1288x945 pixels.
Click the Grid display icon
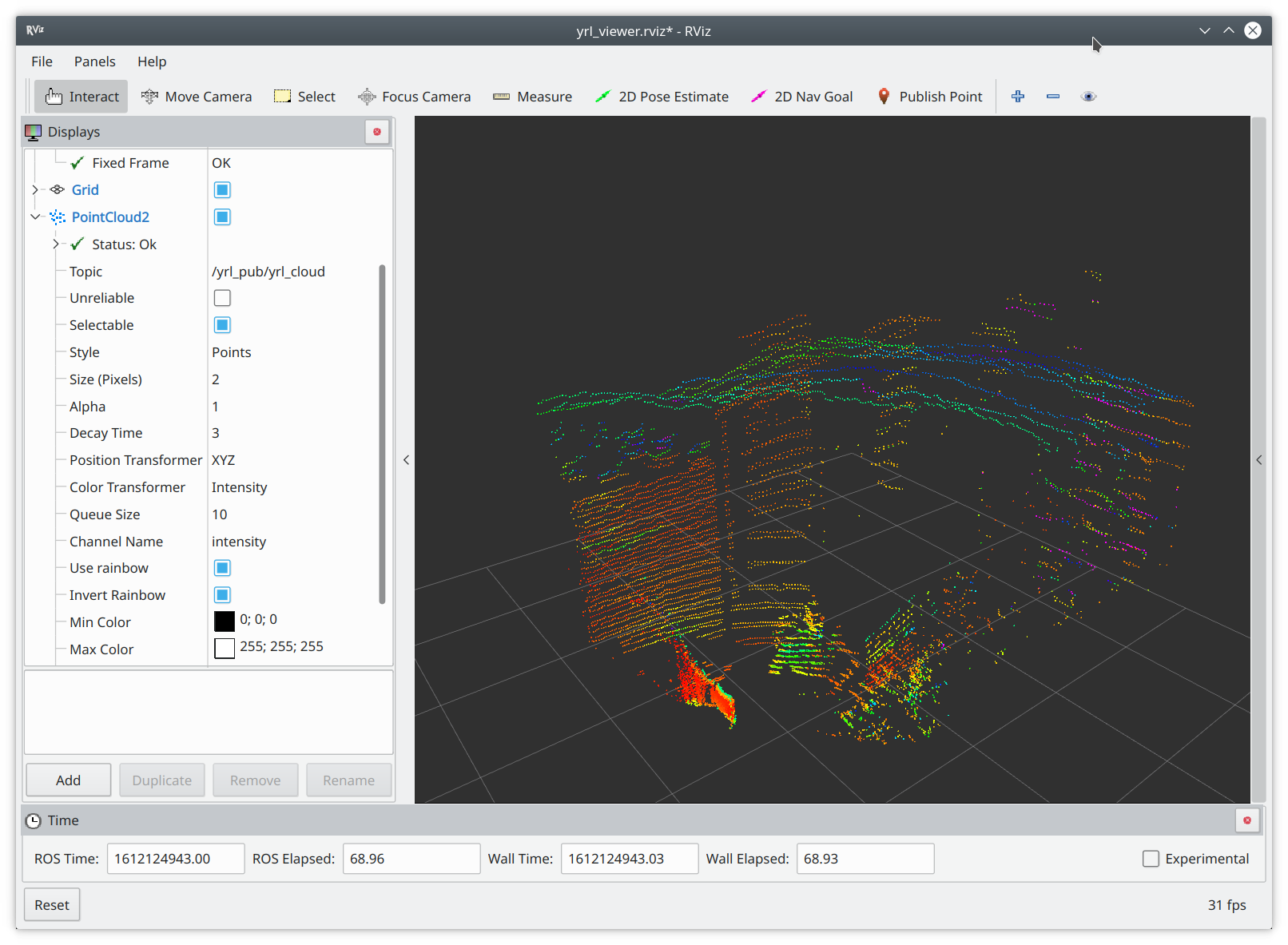58,190
